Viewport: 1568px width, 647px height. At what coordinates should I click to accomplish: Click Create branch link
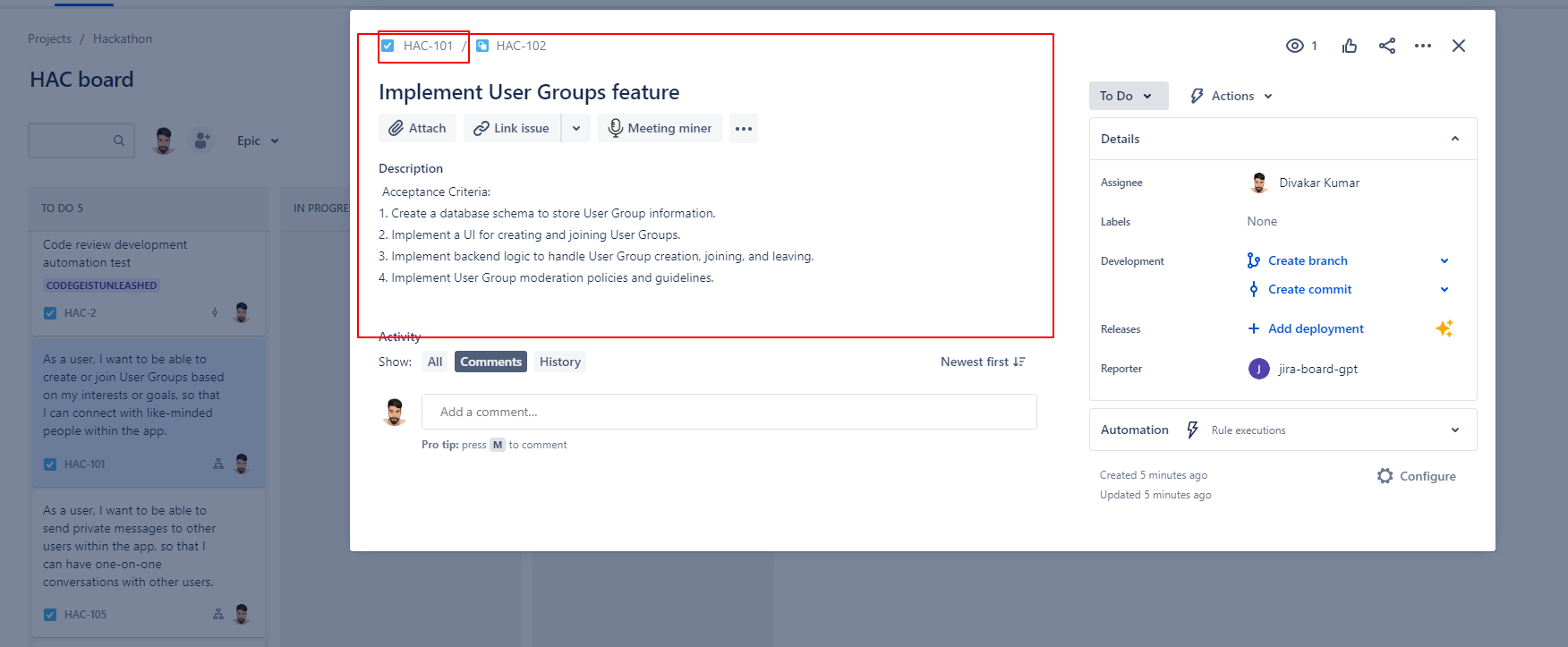coord(1308,260)
